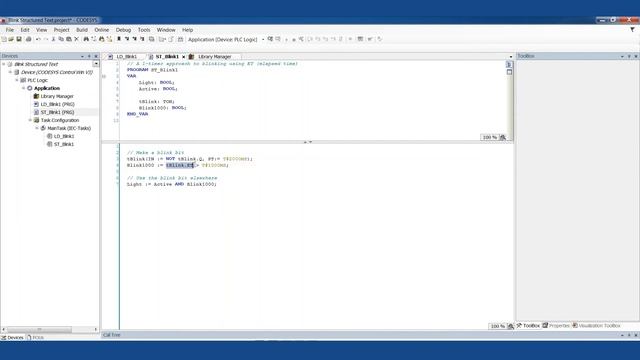Collapse the PLC Logic tree node

tap(17, 80)
